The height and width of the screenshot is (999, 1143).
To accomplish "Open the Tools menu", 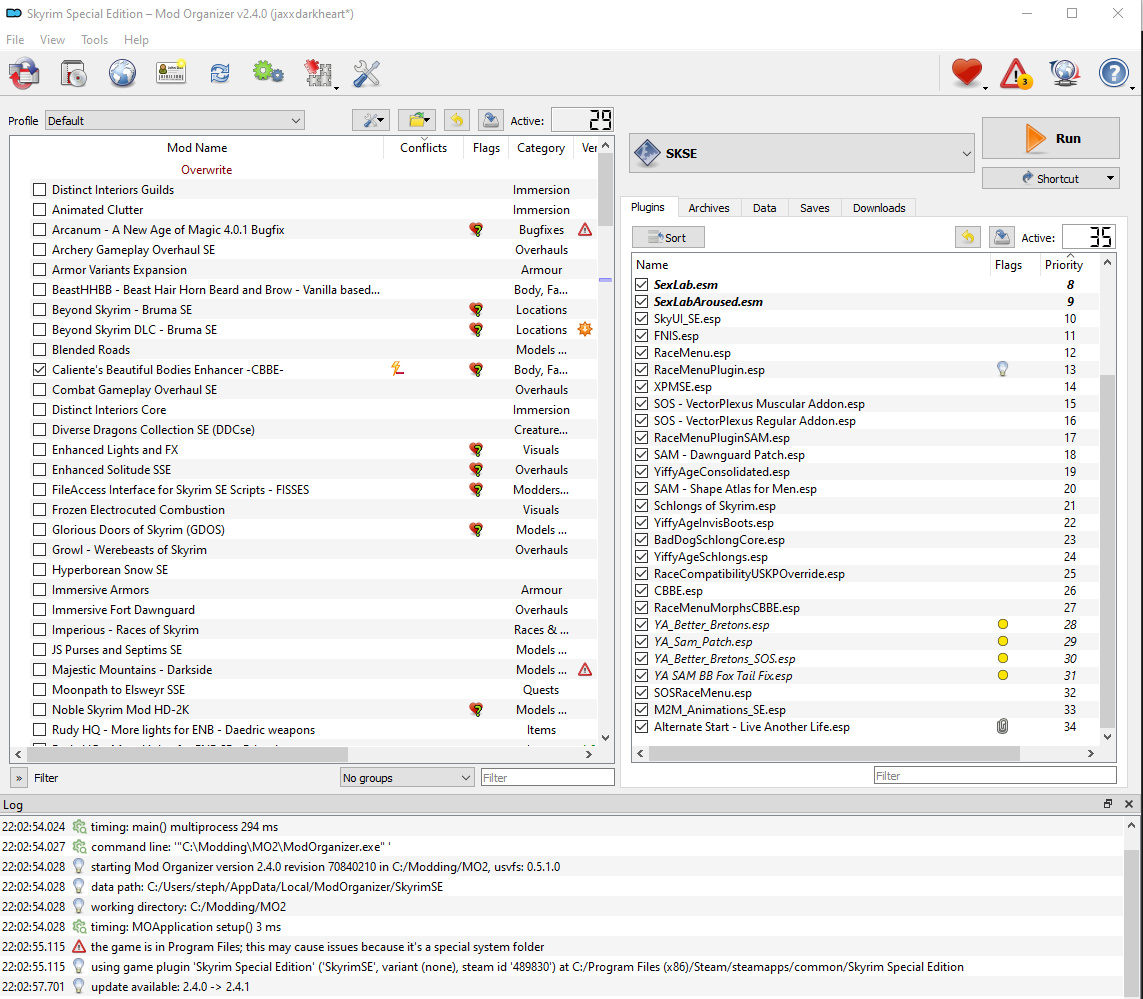I will click(94, 39).
